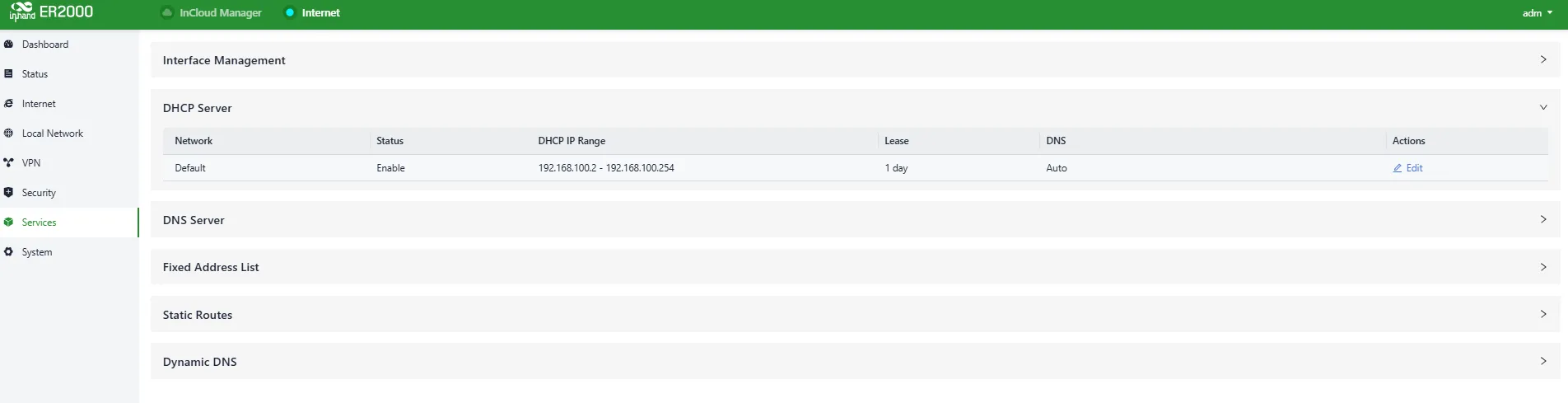Open the Status menu item
Viewport: 1568px width, 403px height.
pyautogui.click(x=69, y=74)
